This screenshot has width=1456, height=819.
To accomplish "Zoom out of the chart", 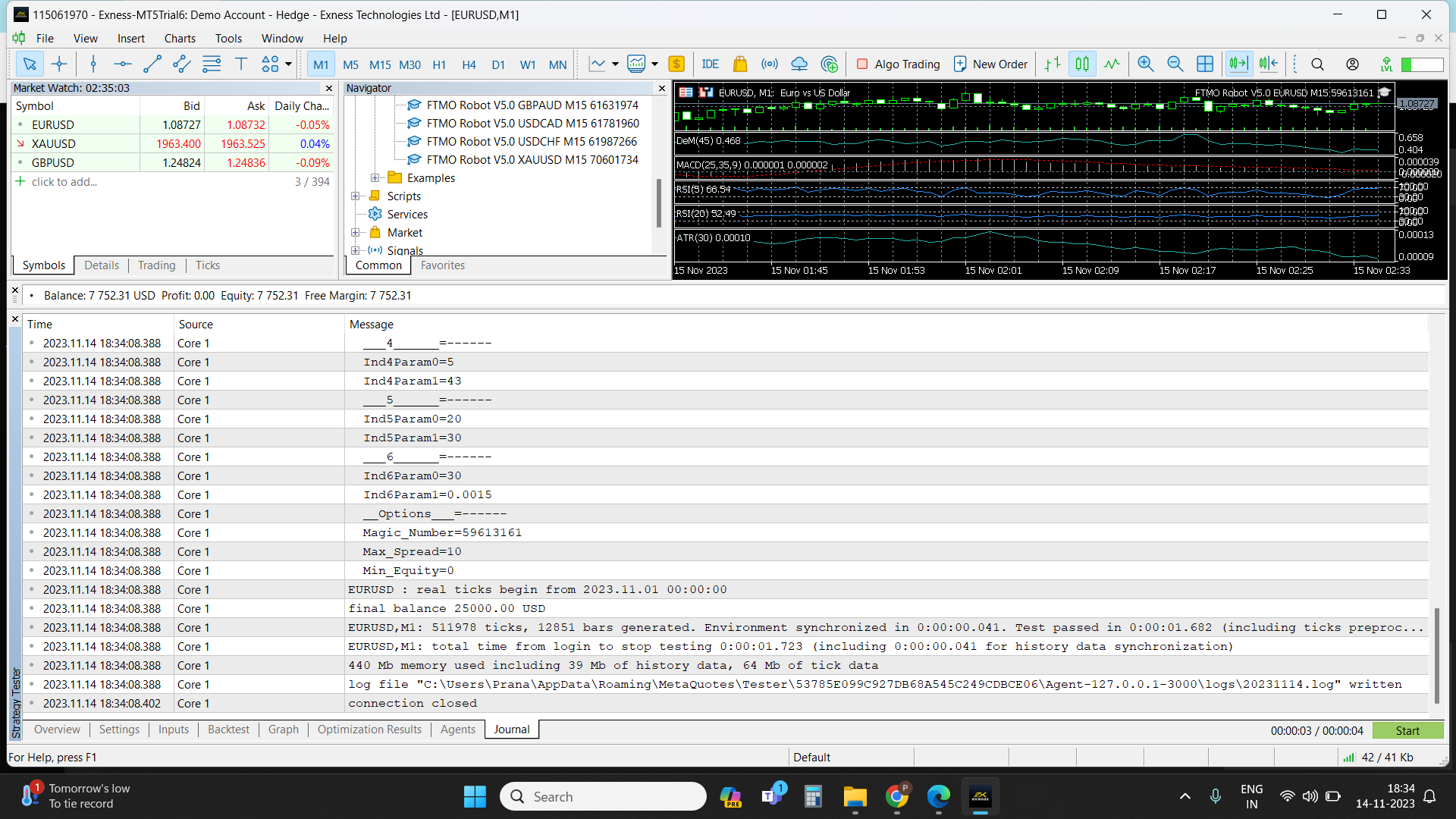I will pos(1175,64).
